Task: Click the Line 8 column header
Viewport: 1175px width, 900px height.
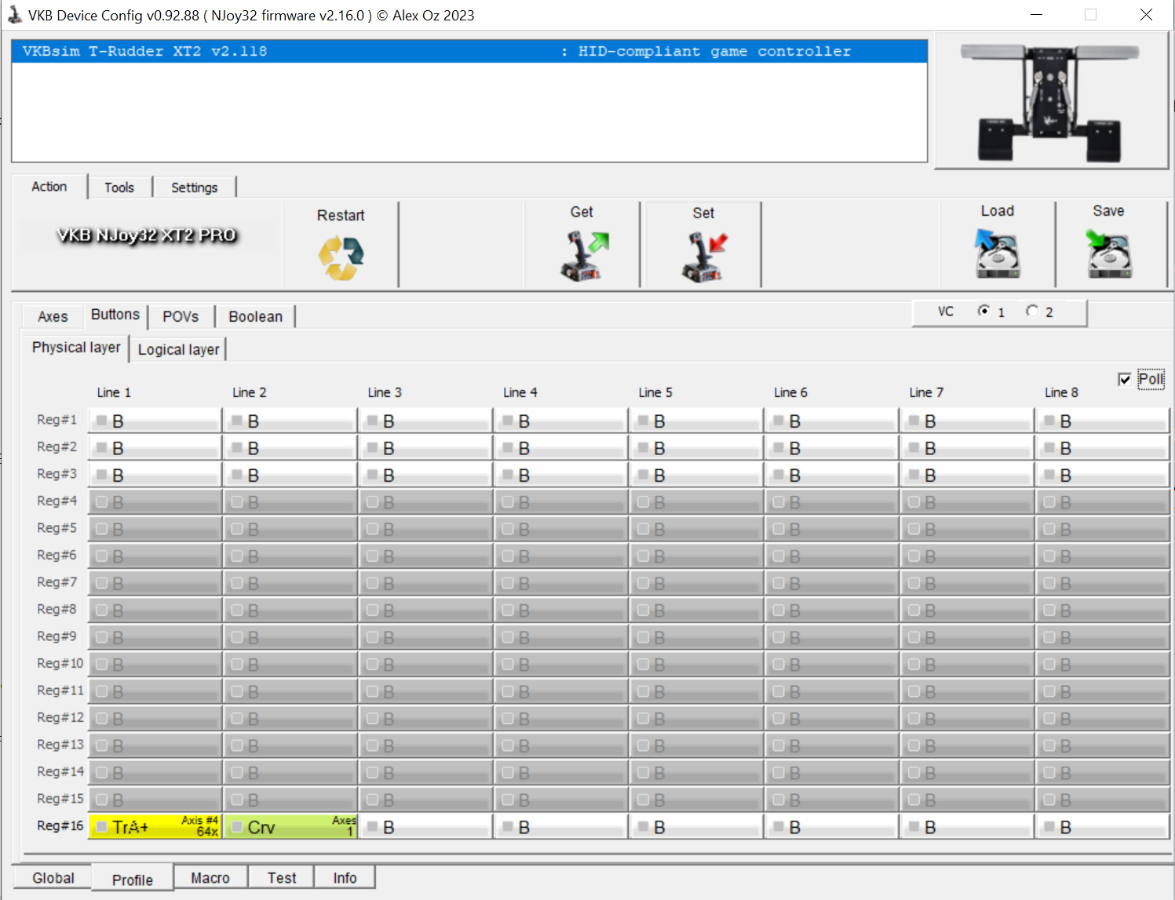Action: [1062, 393]
